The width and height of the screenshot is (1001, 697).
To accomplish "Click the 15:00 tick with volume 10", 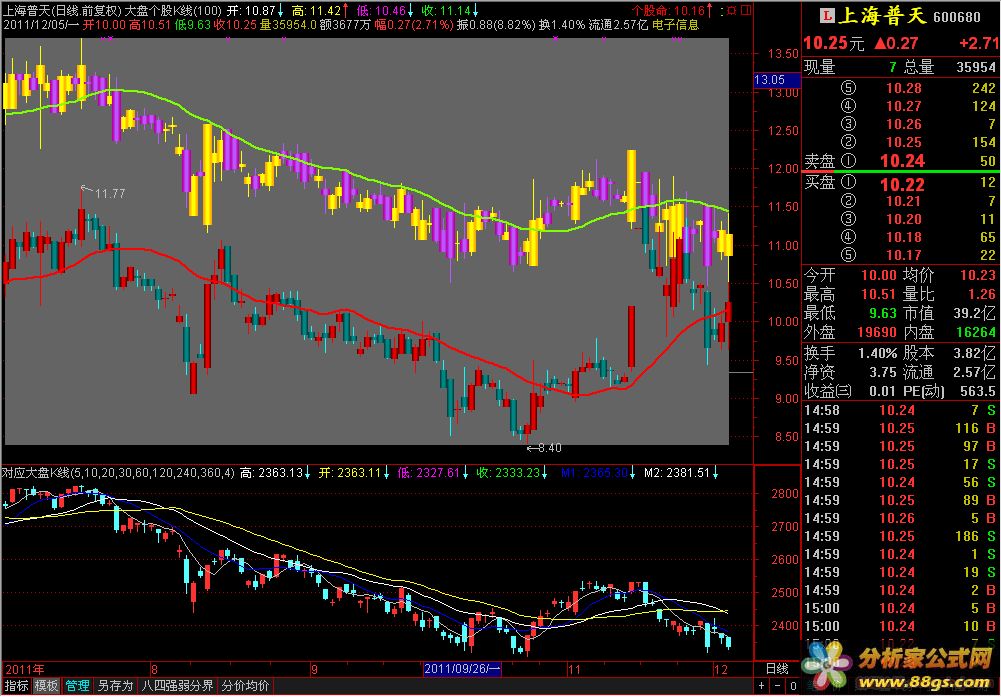I will pos(900,626).
